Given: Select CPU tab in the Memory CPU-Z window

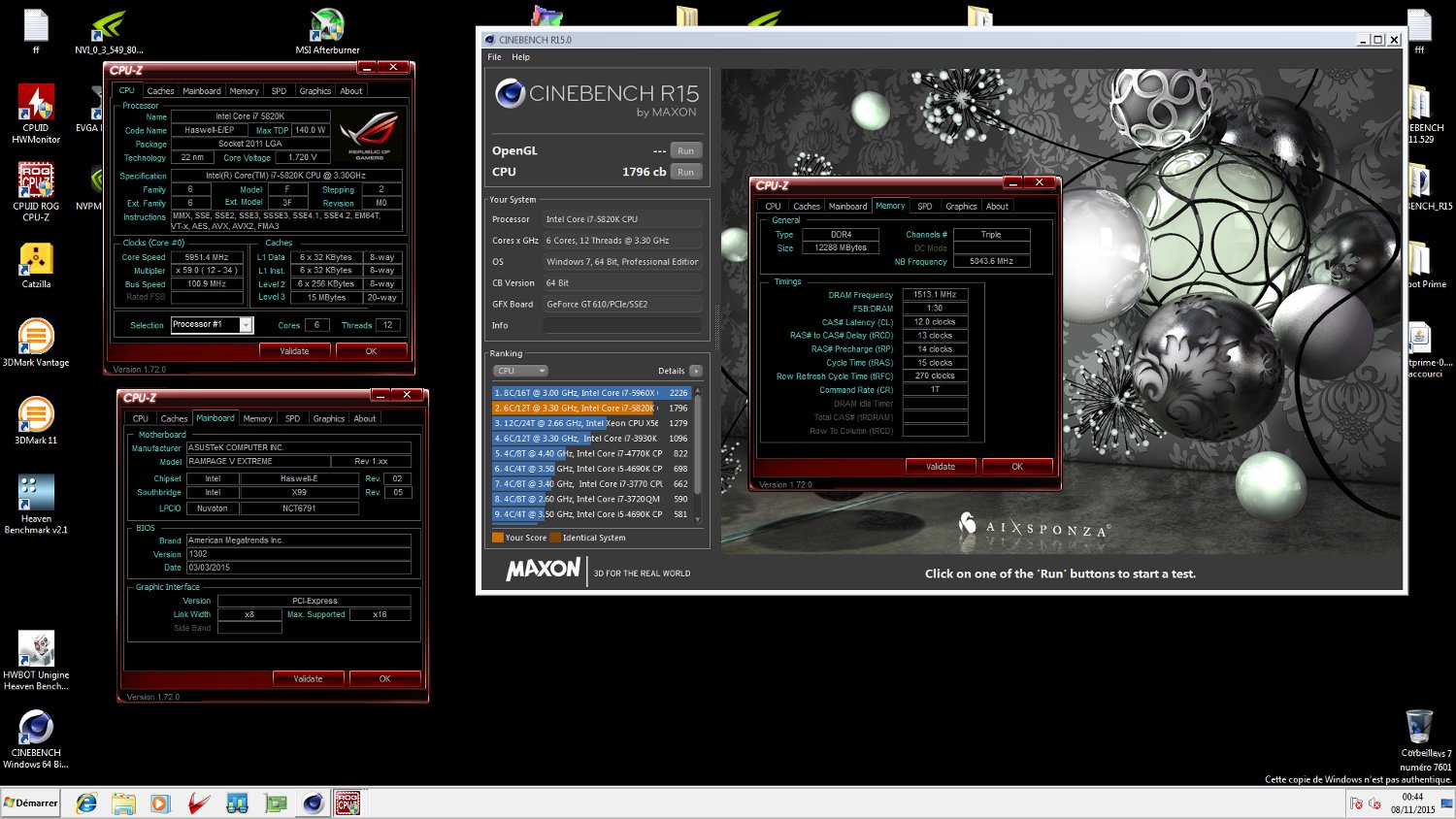Looking at the screenshot, I should (x=773, y=206).
